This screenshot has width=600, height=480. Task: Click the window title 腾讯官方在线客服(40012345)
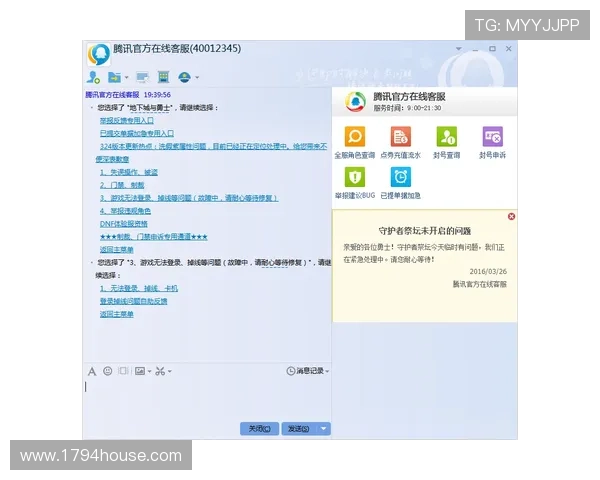pos(177,49)
